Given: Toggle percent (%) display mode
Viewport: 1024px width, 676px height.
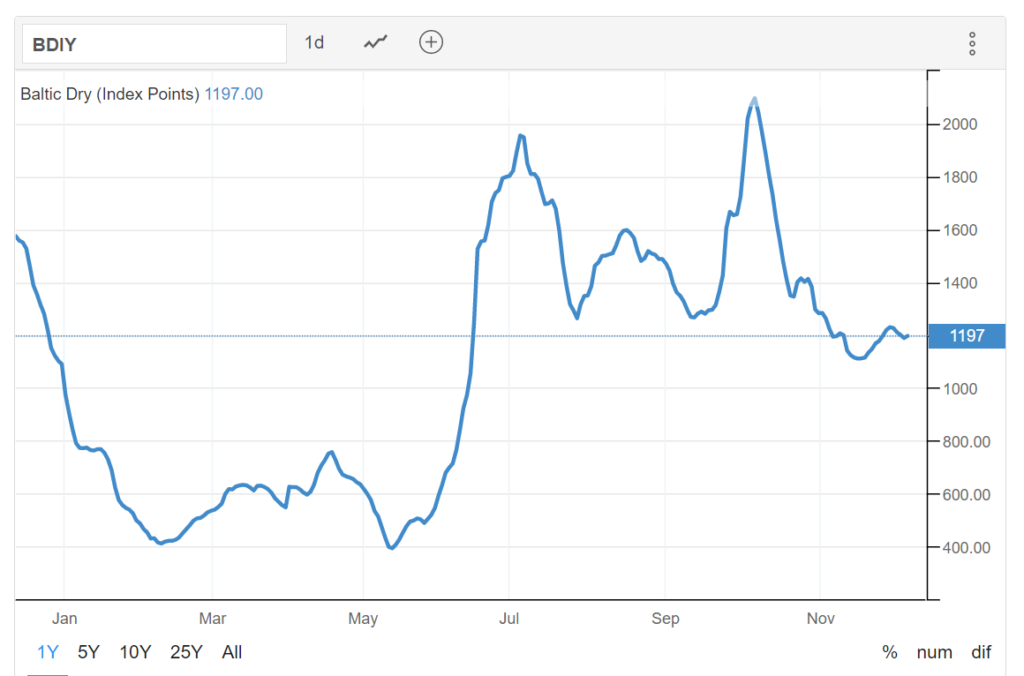Looking at the screenshot, I should (889, 652).
